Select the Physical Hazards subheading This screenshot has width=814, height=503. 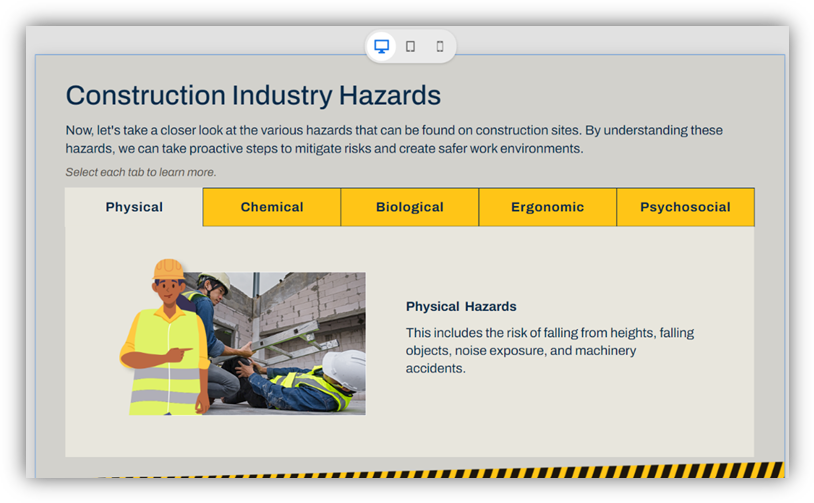(x=461, y=306)
